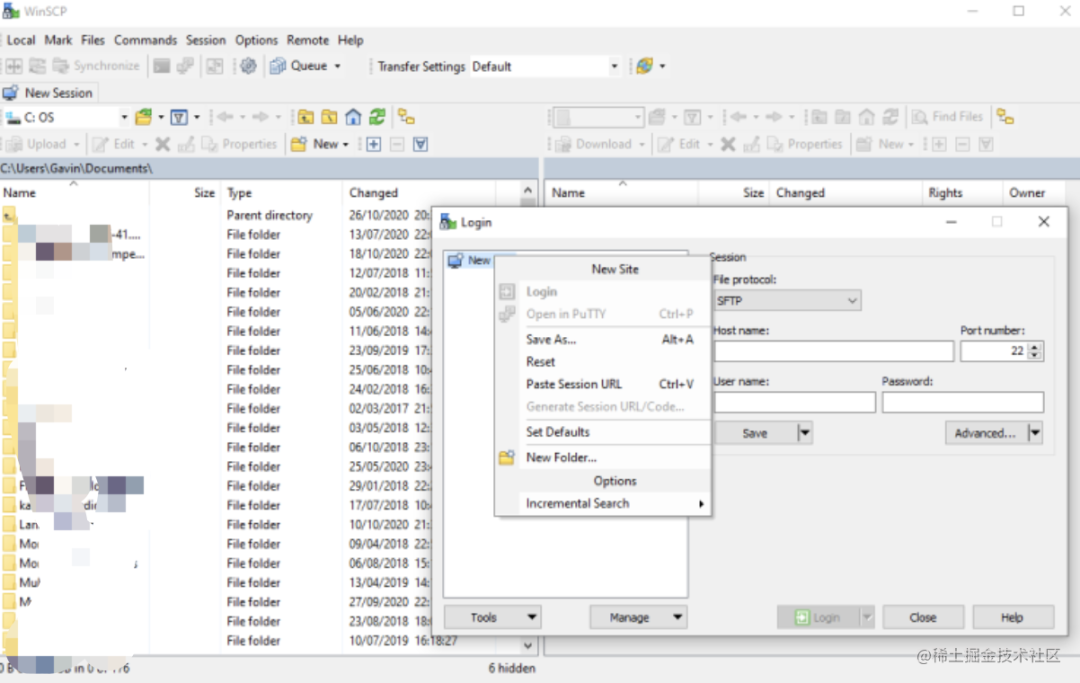Click the Preferences gear icon

tap(248, 66)
